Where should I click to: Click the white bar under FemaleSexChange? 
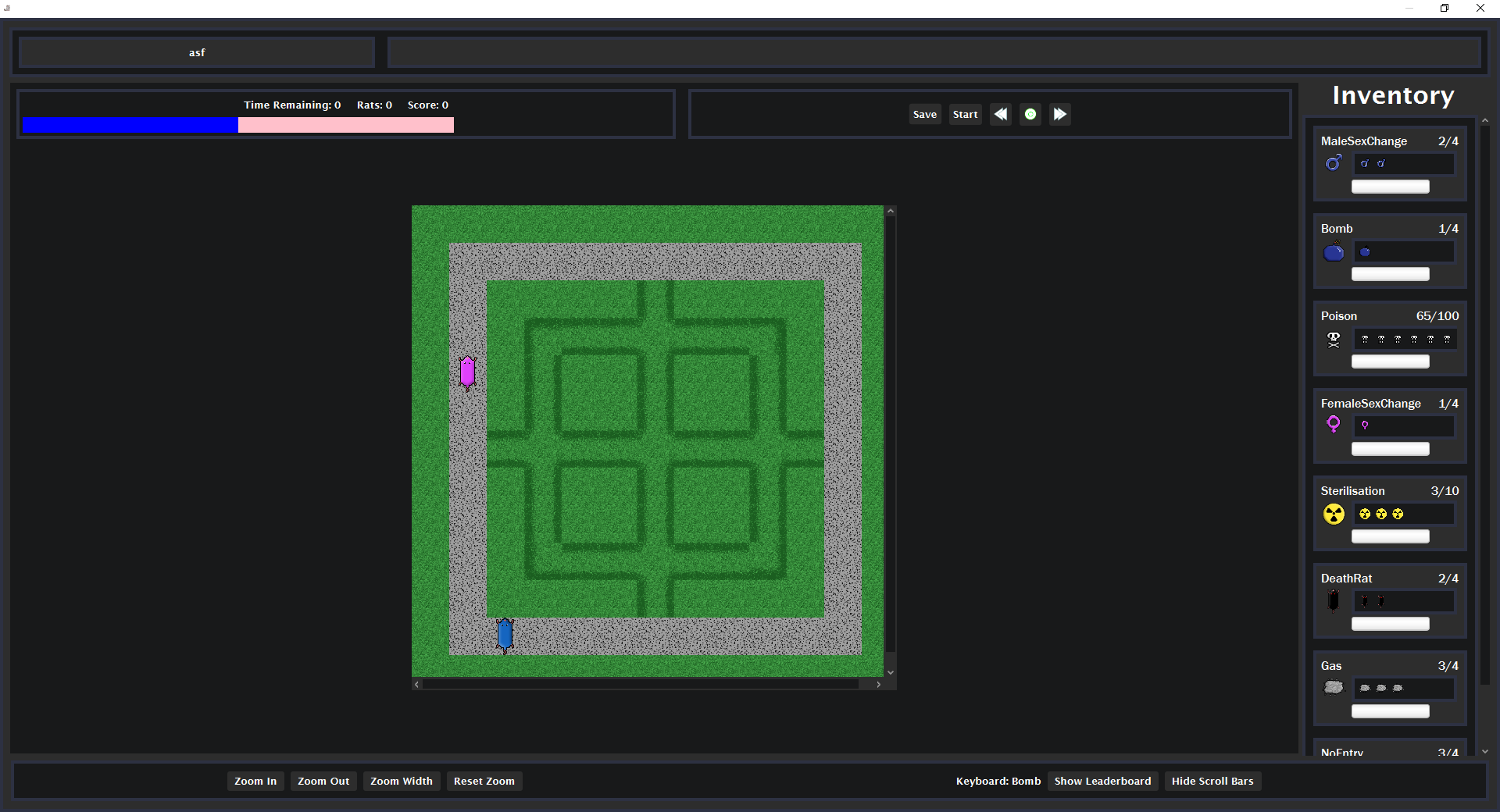point(1391,449)
